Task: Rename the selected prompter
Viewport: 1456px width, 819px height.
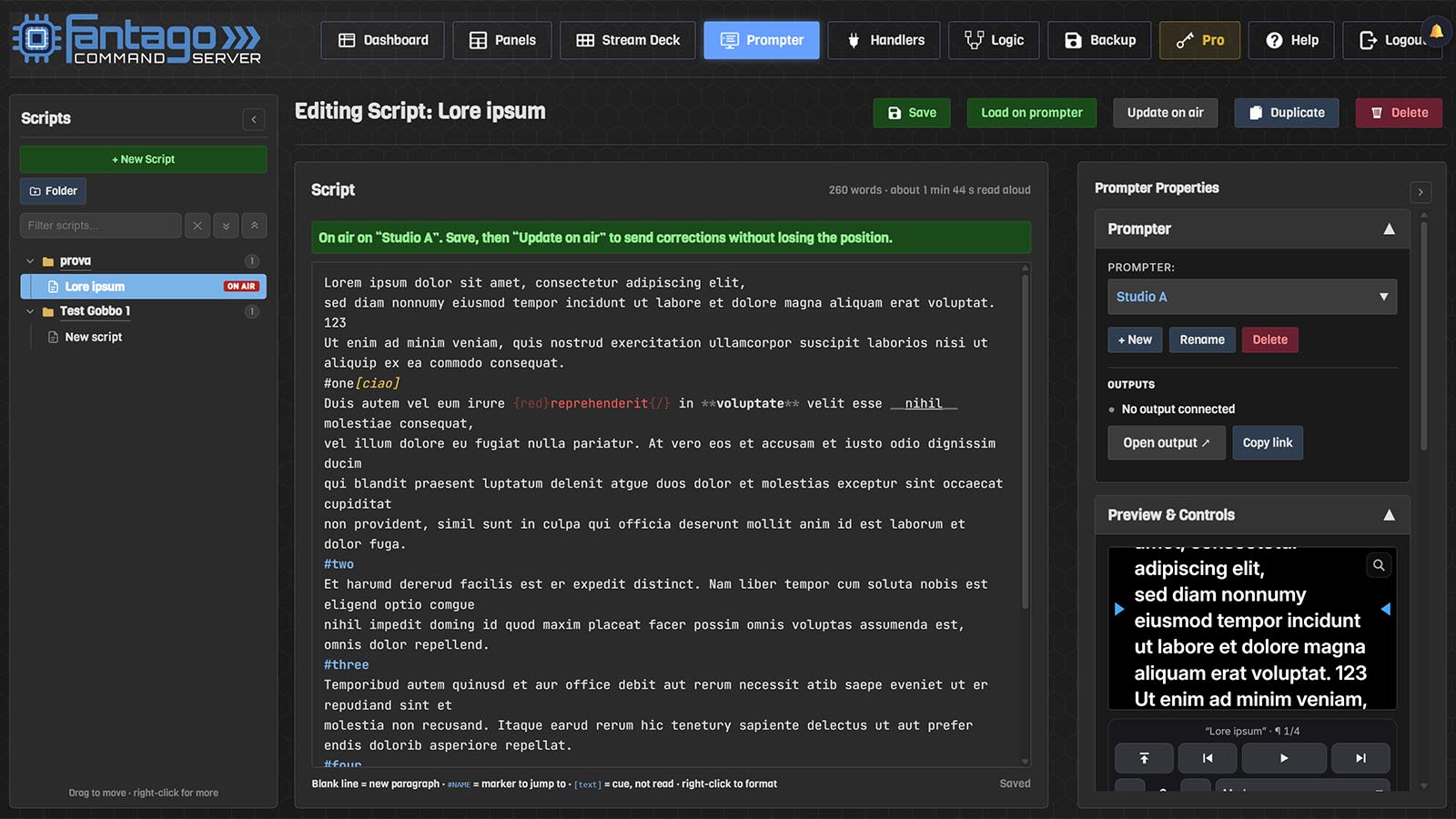Action: pyautogui.click(x=1202, y=339)
